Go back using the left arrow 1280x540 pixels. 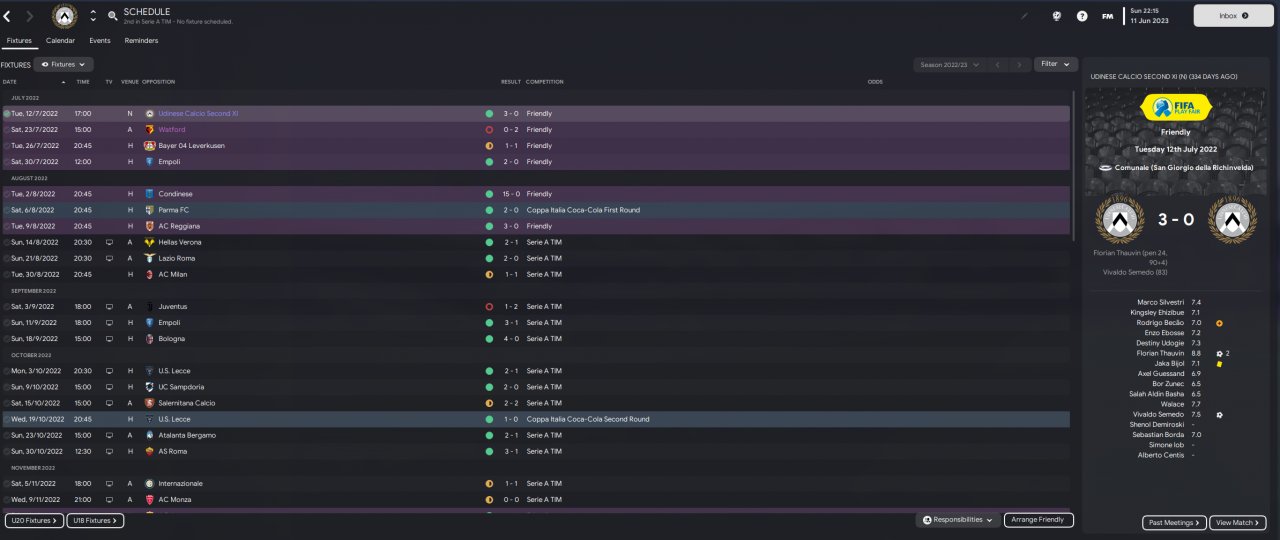point(7,16)
